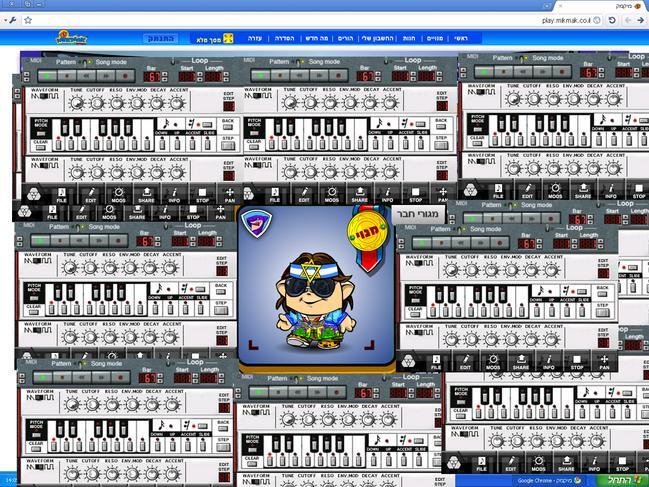Click PAN in synth toolbar right of avatar card
This screenshot has height=487, width=649.
[x=604, y=362]
